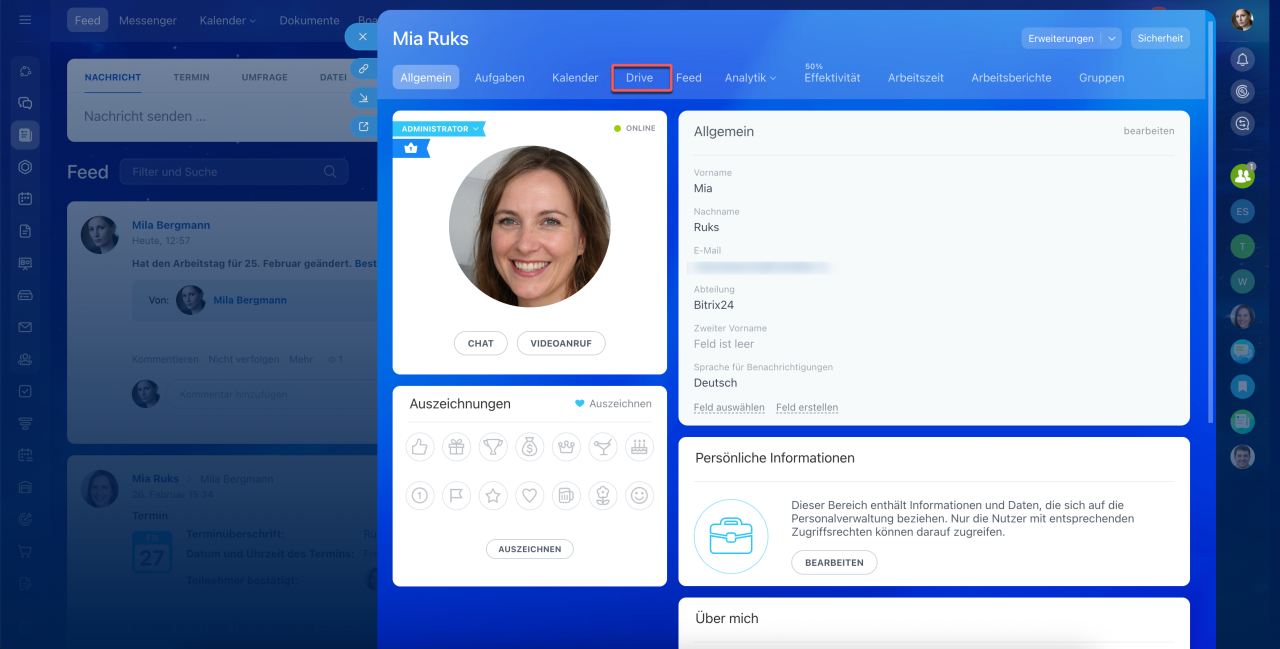Close the profile slider with the X
This screenshot has height=649, width=1280.
[x=362, y=36]
